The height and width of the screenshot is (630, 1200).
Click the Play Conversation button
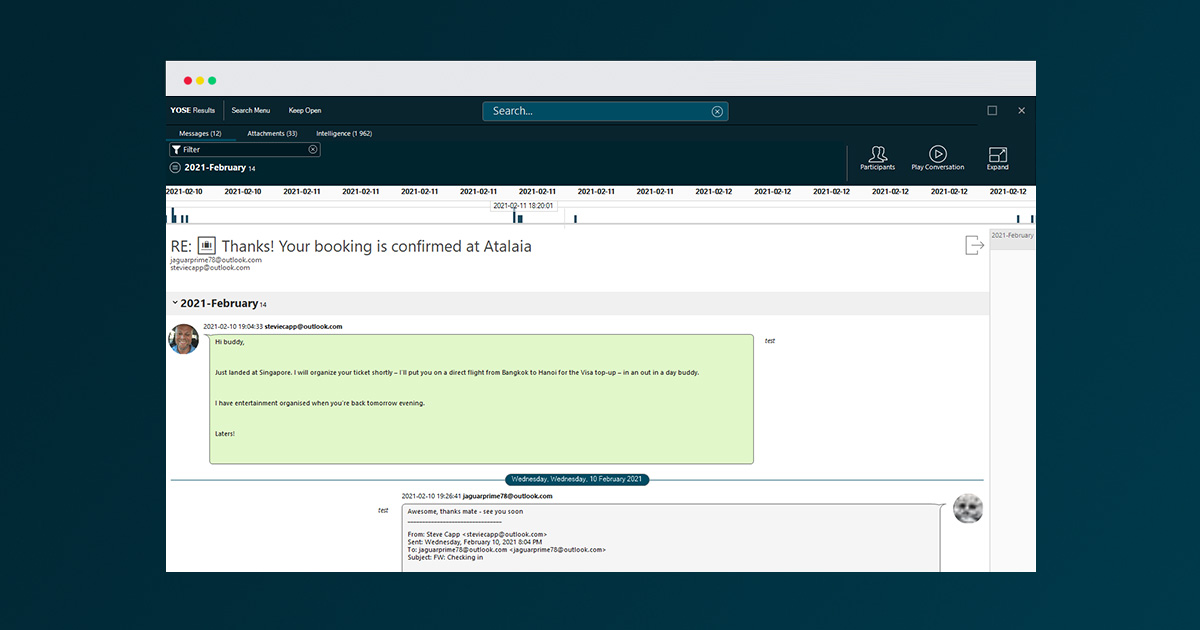pyautogui.click(x=937, y=158)
